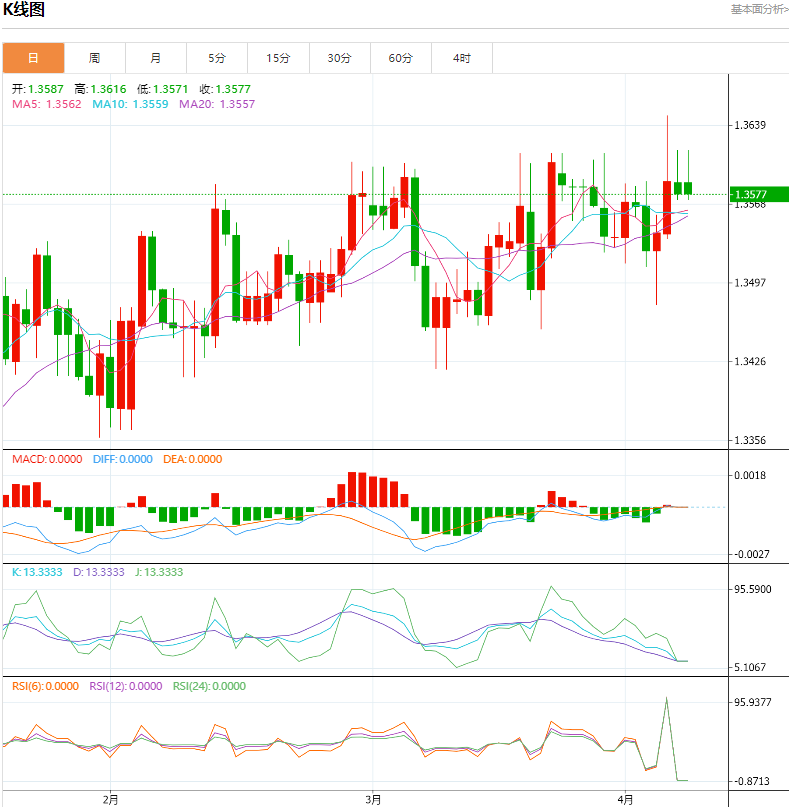This screenshot has width=789, height=807.
Task: Click the MA5 moving average label
Action: (47, 104)
